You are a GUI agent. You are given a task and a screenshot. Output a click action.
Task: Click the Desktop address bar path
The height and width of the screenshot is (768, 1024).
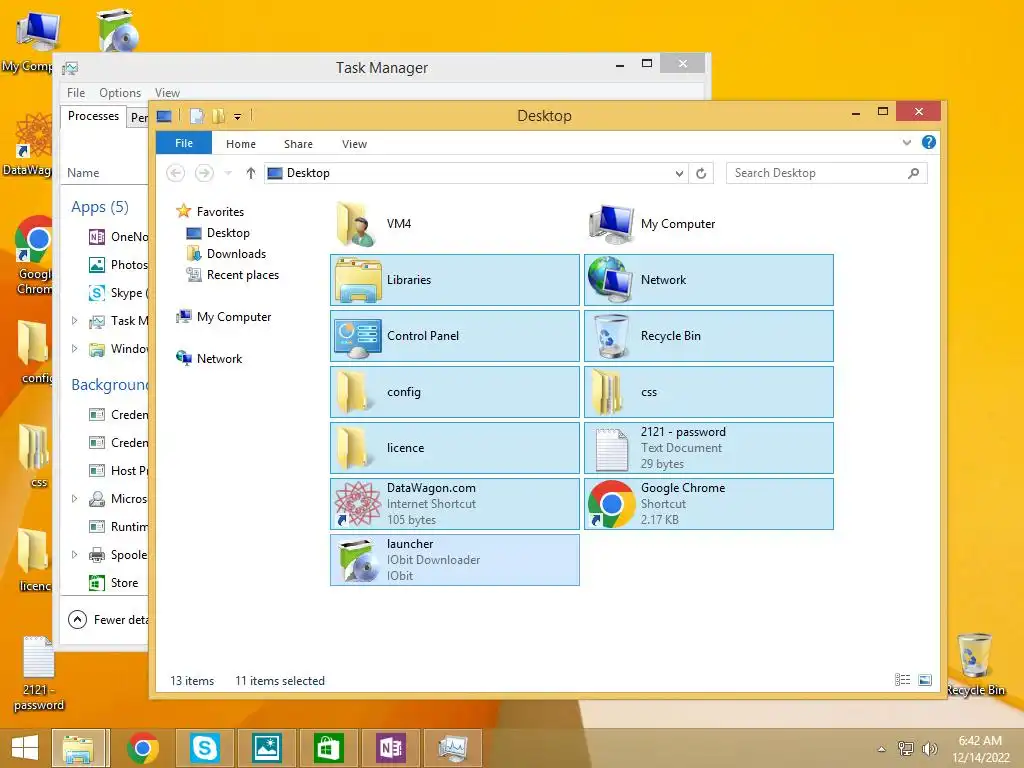coord(308,173)
